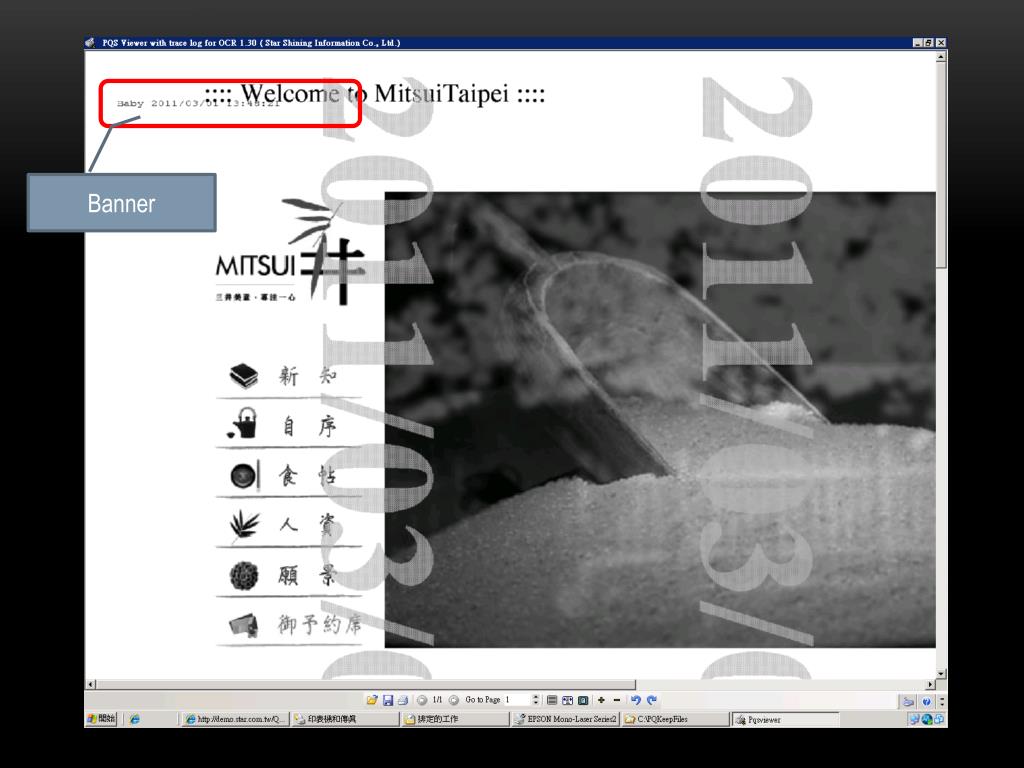Click the horizontal scrollbar left arrow
The width and height of the screenshot is (1024, 768).
(91, 684)
